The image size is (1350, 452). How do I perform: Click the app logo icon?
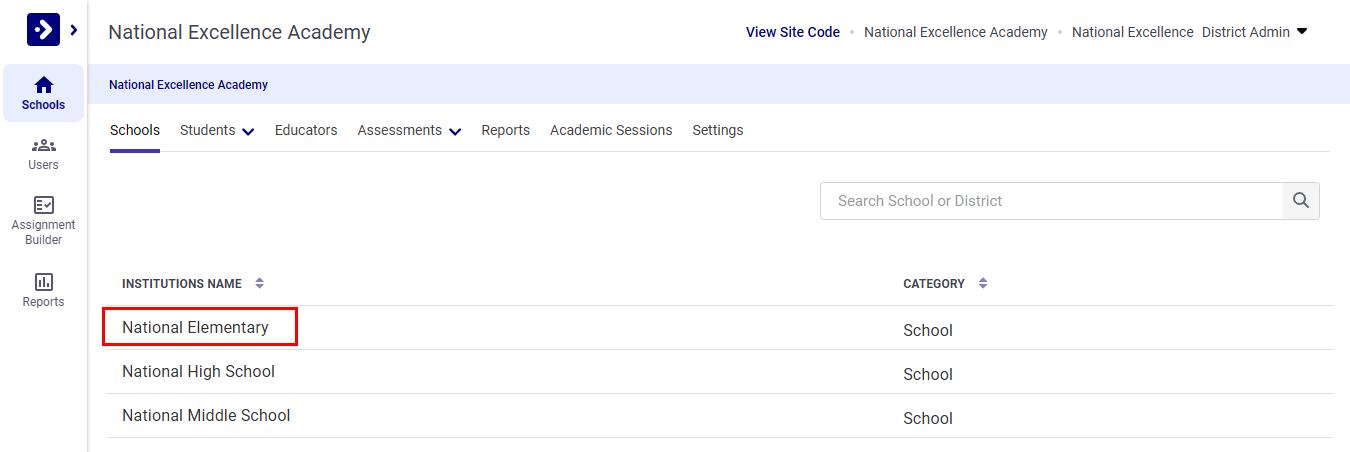[x=43, y=30]
